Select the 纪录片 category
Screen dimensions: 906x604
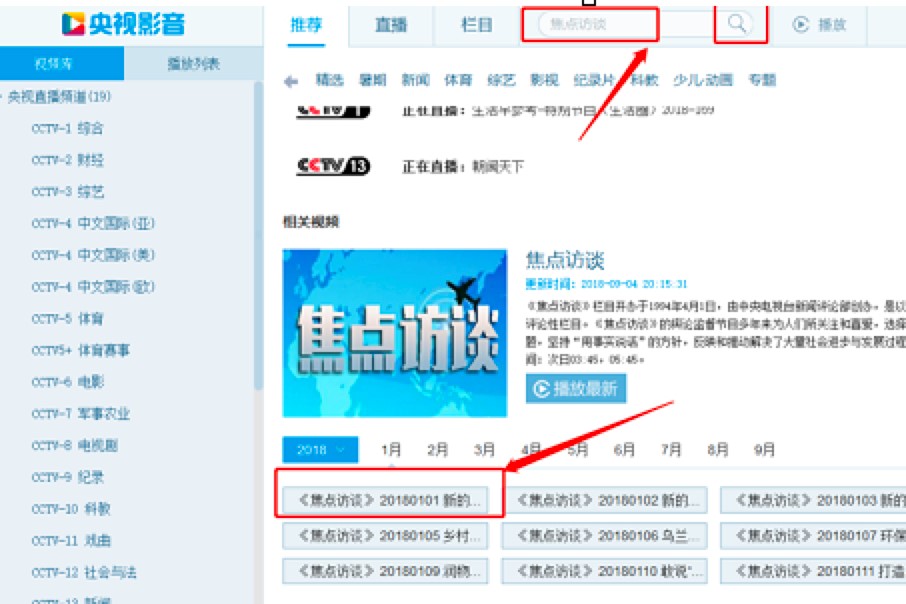[594, 80]
